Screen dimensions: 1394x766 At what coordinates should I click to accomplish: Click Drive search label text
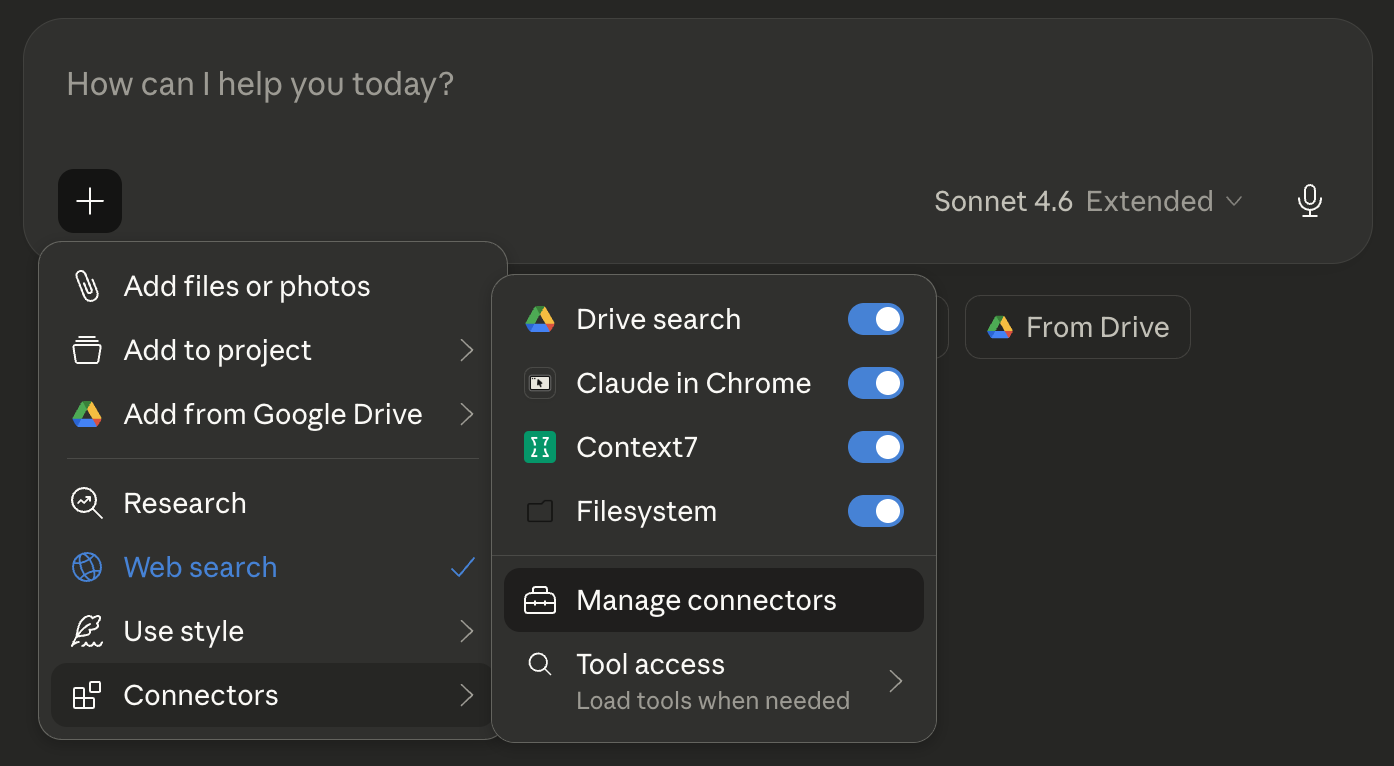coord(659,319)
